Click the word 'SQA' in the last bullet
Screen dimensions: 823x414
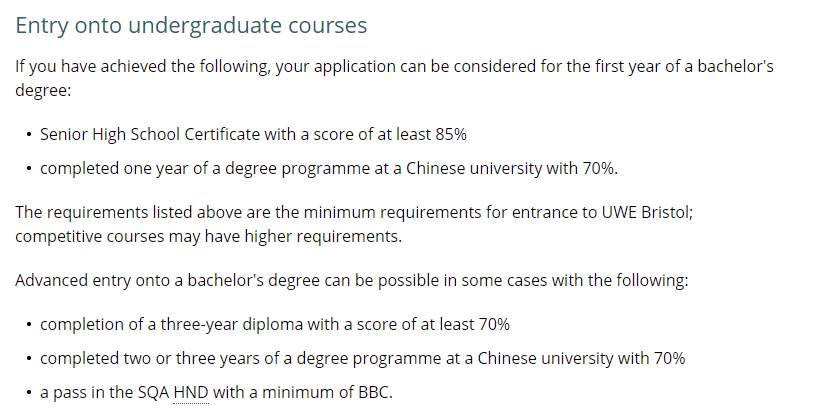coord(153,392)
